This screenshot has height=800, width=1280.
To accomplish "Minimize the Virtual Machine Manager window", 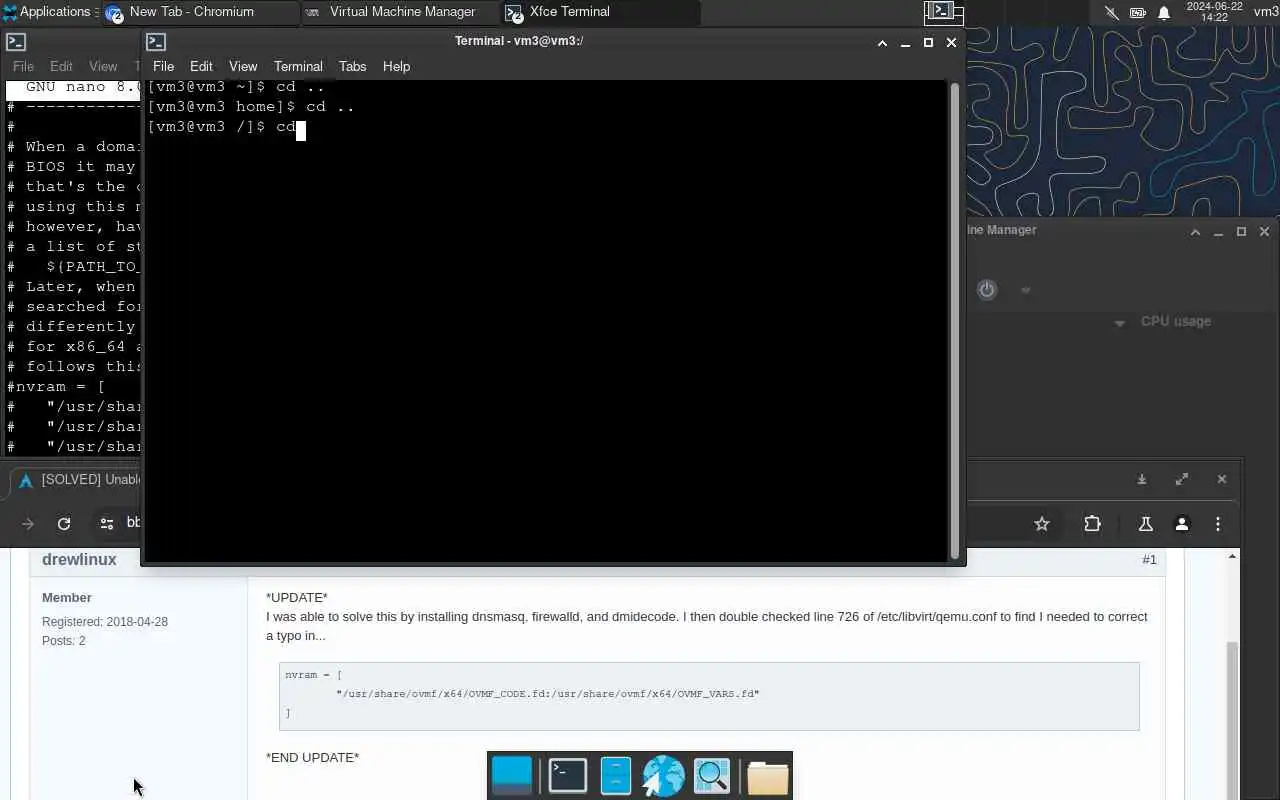I will point(1218,232).
